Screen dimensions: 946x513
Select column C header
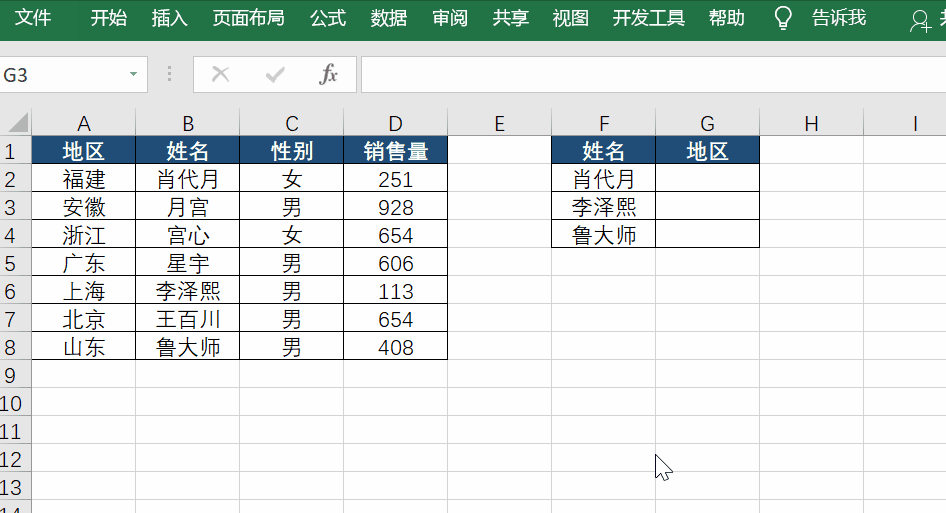tap(291, 123)
